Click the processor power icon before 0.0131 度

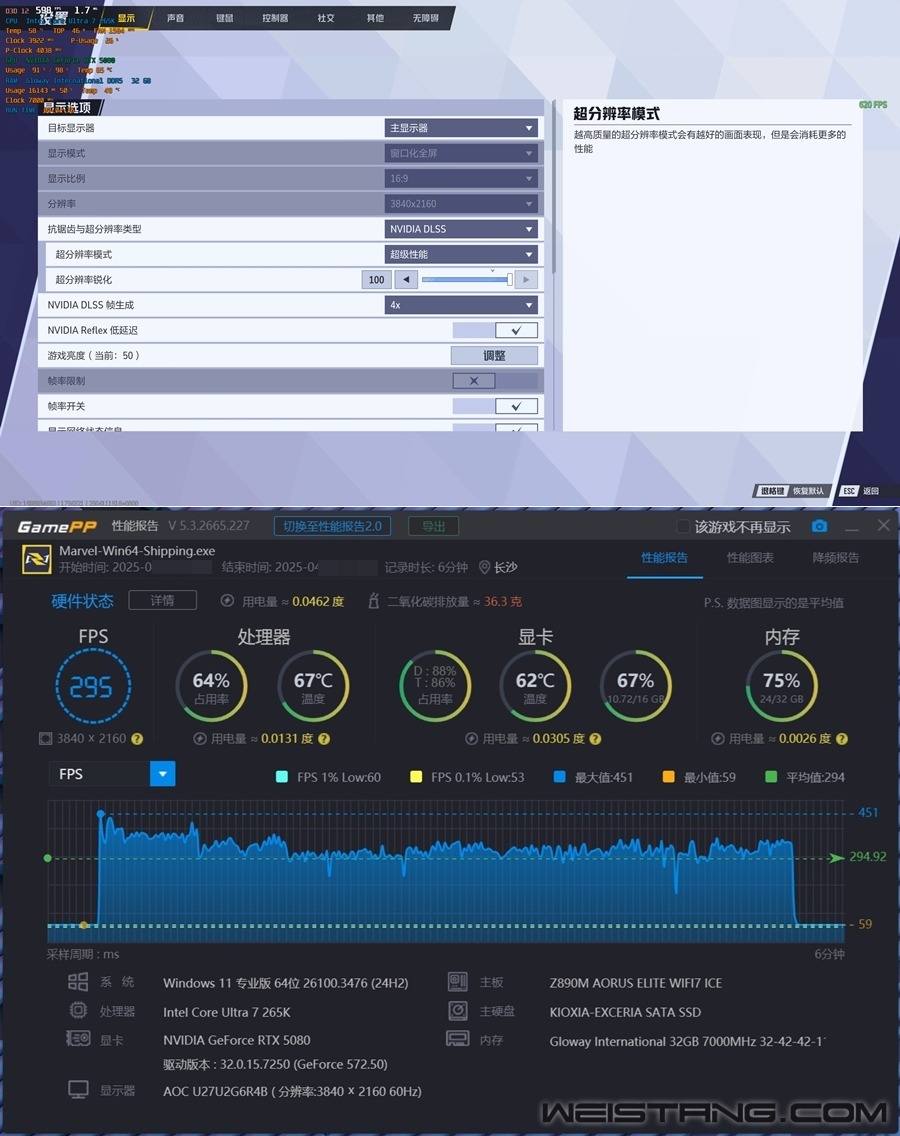tap(200, 739)
